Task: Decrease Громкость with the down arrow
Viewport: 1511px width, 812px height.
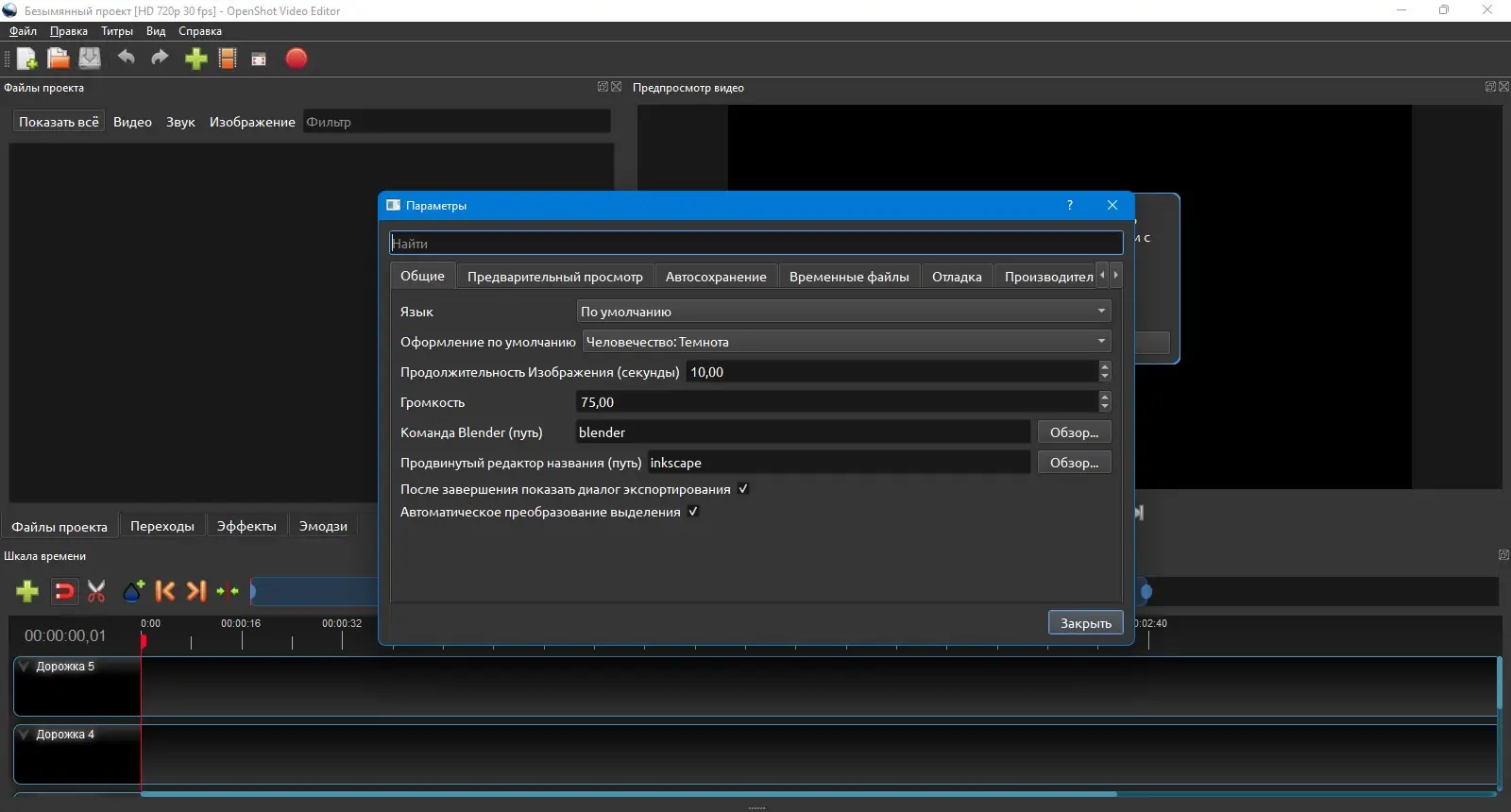Action: click(x=1105, y=407)
